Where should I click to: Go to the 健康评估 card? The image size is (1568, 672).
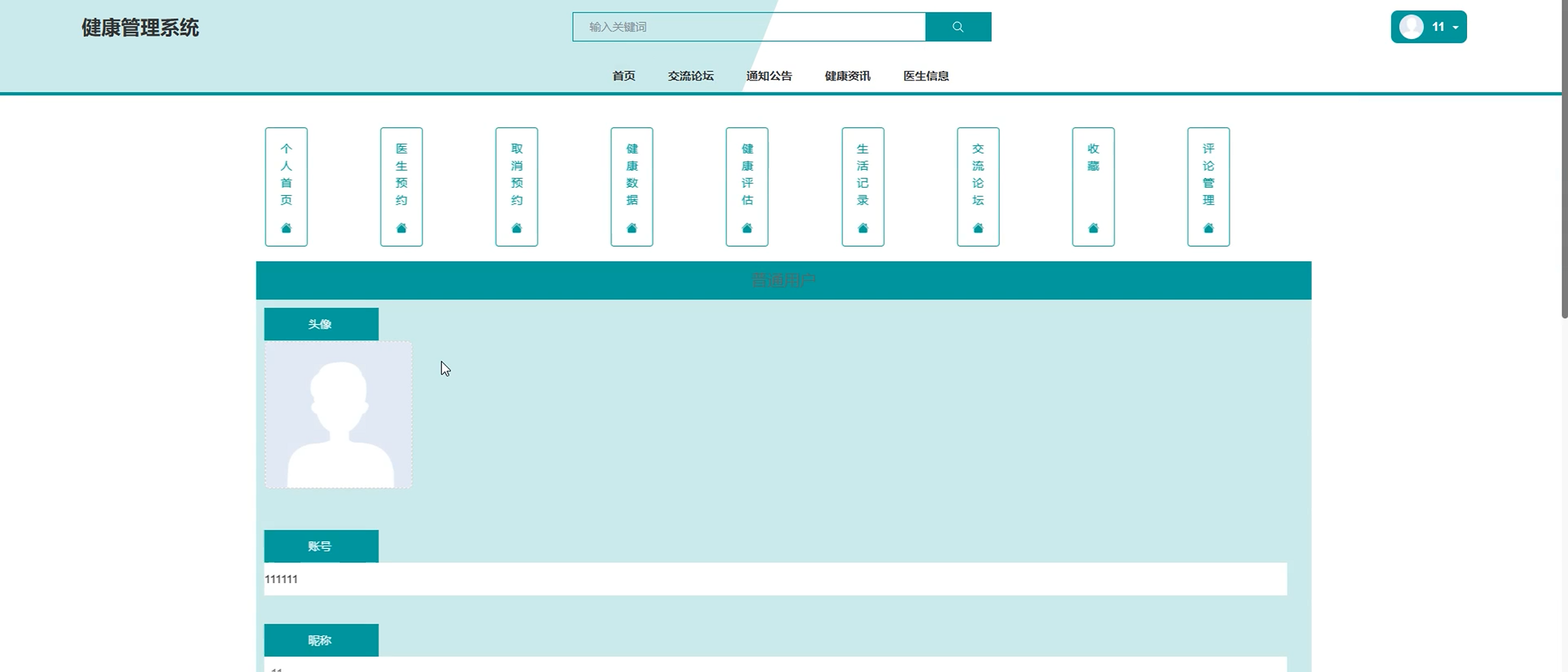747,186
